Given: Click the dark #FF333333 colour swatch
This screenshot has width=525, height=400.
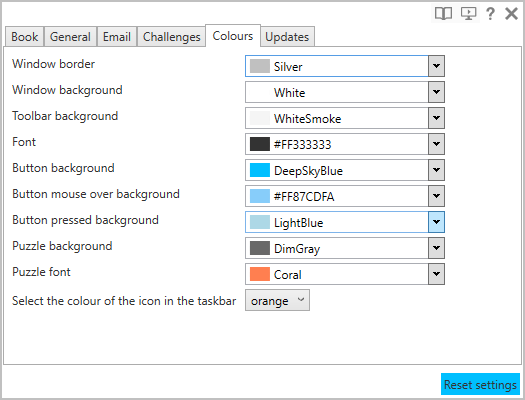Looking at the screenshot, I should [259, 144].
